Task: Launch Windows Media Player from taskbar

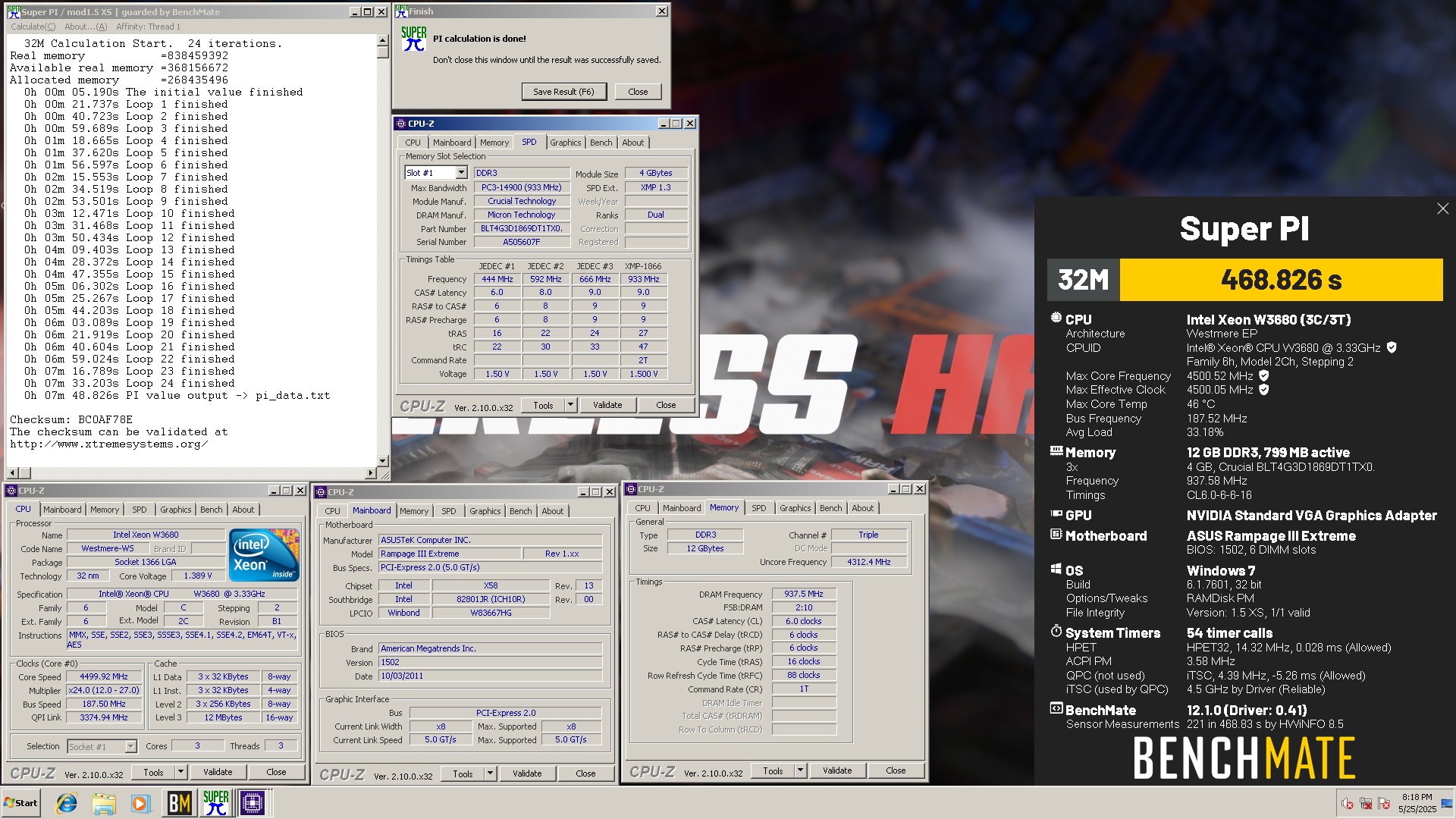Action: point(141,802)
